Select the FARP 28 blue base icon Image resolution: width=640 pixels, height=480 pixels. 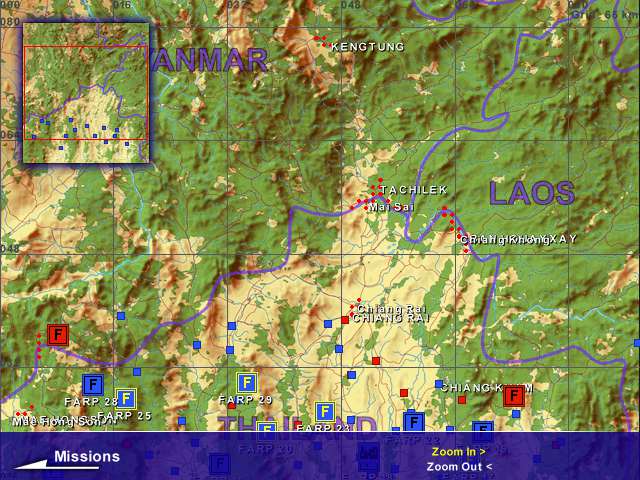(x=93, y=384)
